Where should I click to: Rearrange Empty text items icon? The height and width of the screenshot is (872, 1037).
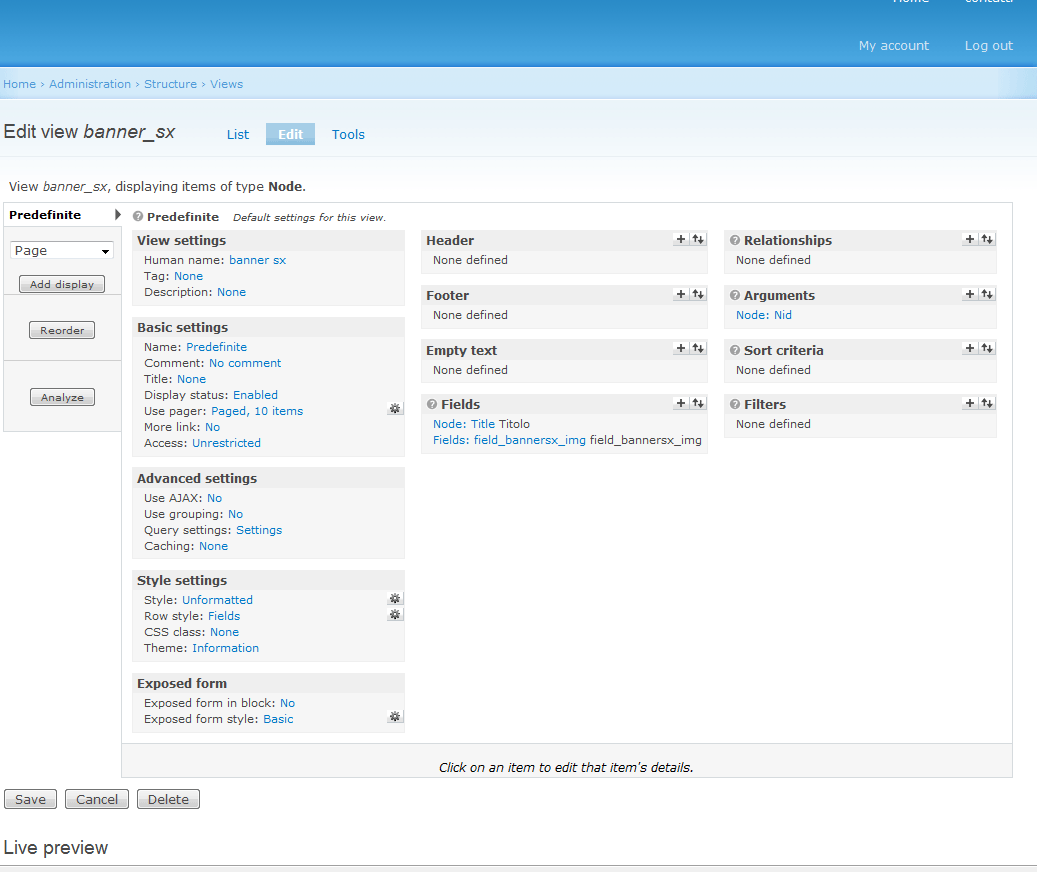698,348
